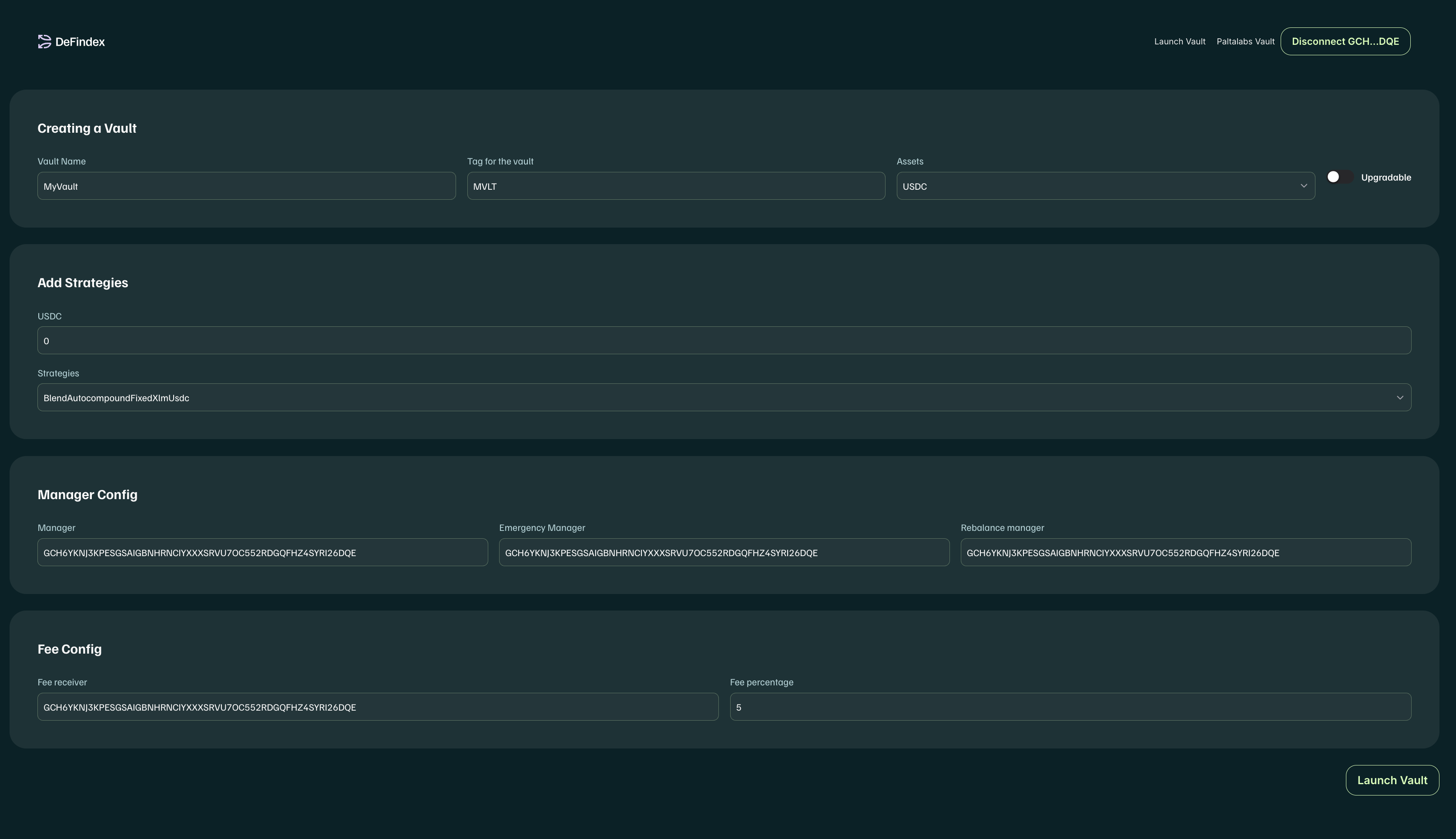1456x839 pixels.
Task: Edit the Rebalance manager address field
Action: tap(1185, 553)
